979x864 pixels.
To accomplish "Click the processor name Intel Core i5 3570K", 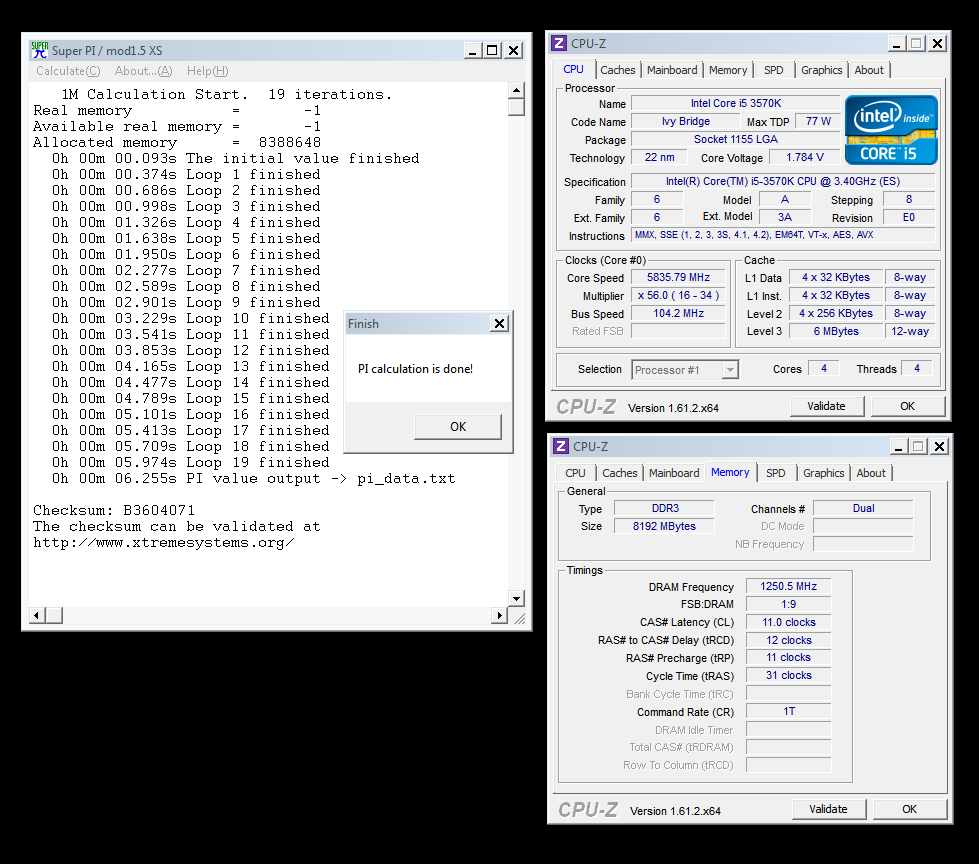I will tap(735, 103).
